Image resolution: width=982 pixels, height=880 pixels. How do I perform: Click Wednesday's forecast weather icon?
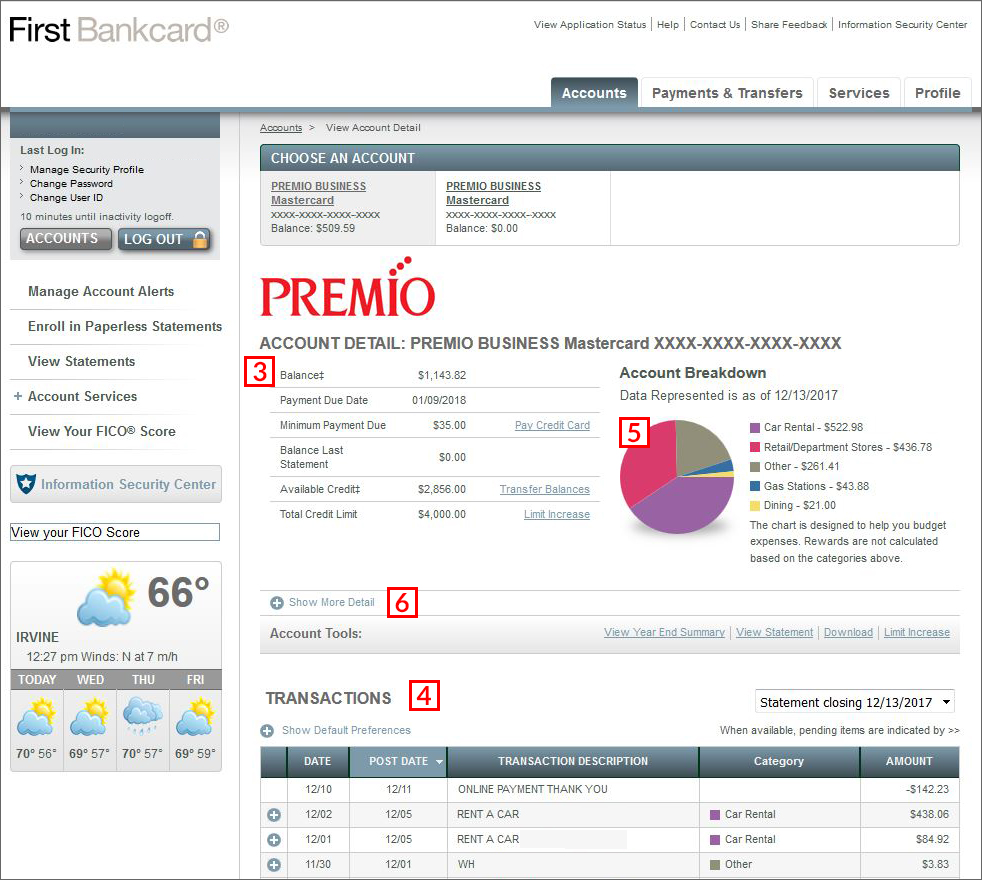(90, 718)
